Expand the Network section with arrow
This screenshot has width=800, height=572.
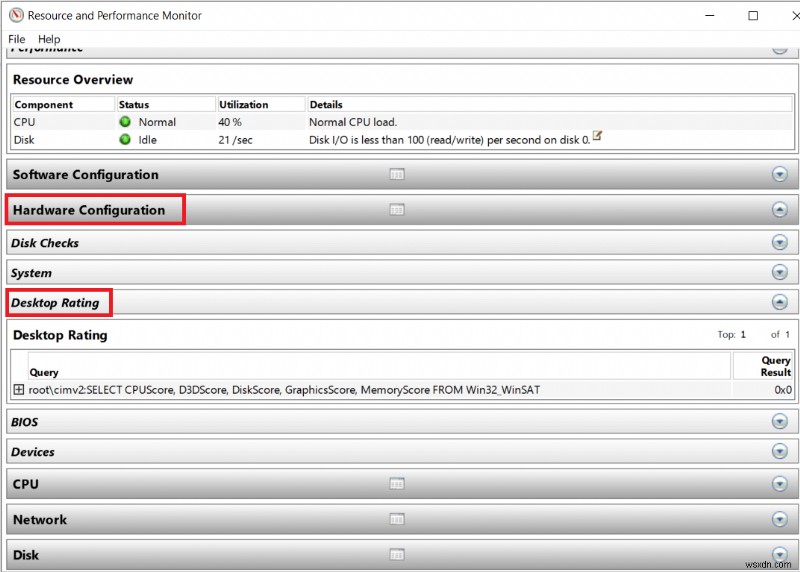[779, 519]
